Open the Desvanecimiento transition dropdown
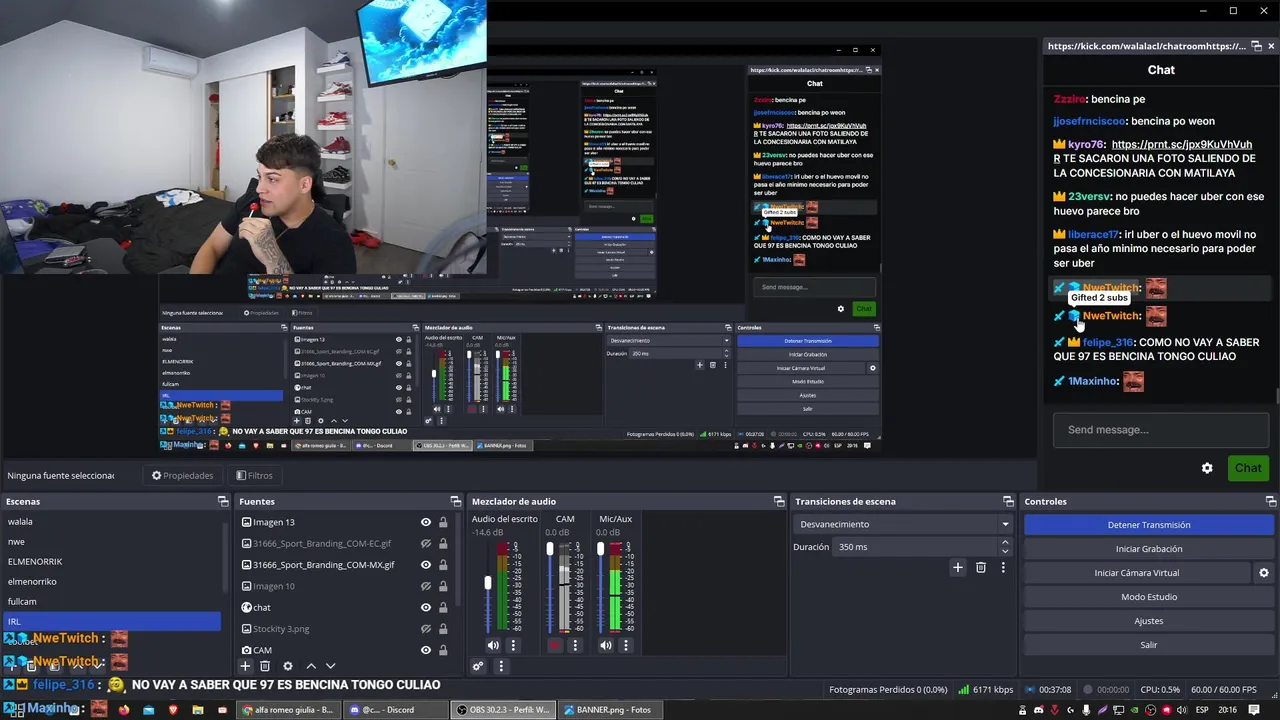Image resolution: width=1280 pixels, height=720 pixels. pyautogui.click(x=905, y=524)
